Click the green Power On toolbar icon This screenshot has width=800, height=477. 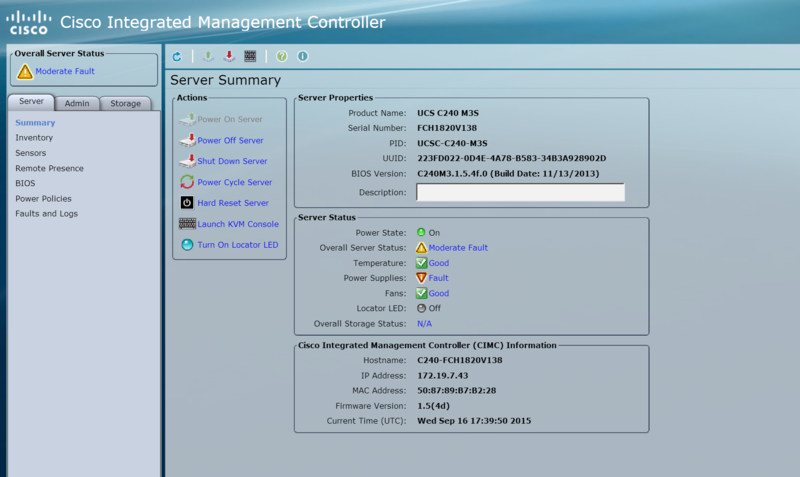(208, 56)
